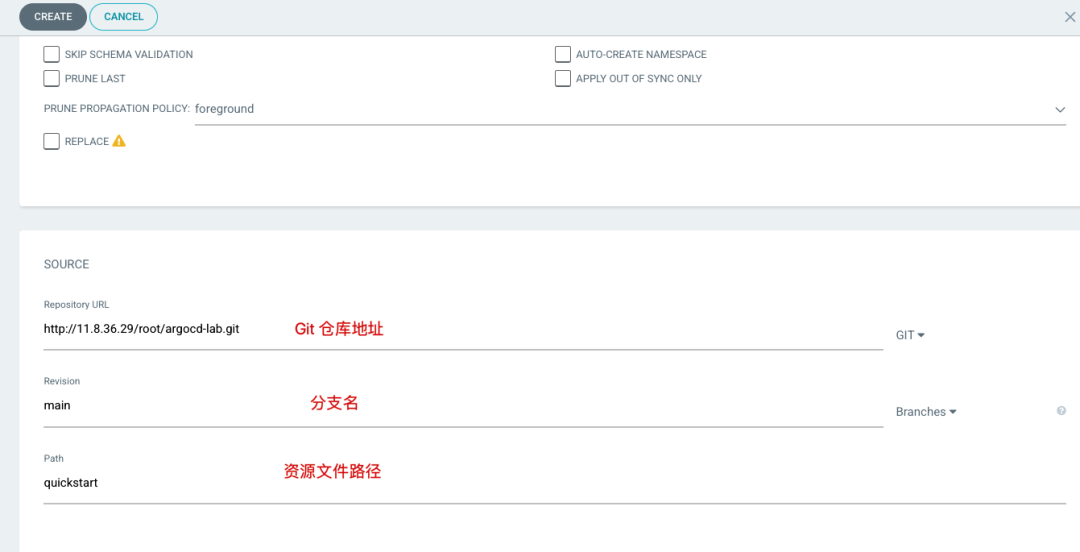Screen dimensions: 1080x552
Task: Click the help icon next to Branches
Action: (x=1061, y=411)
